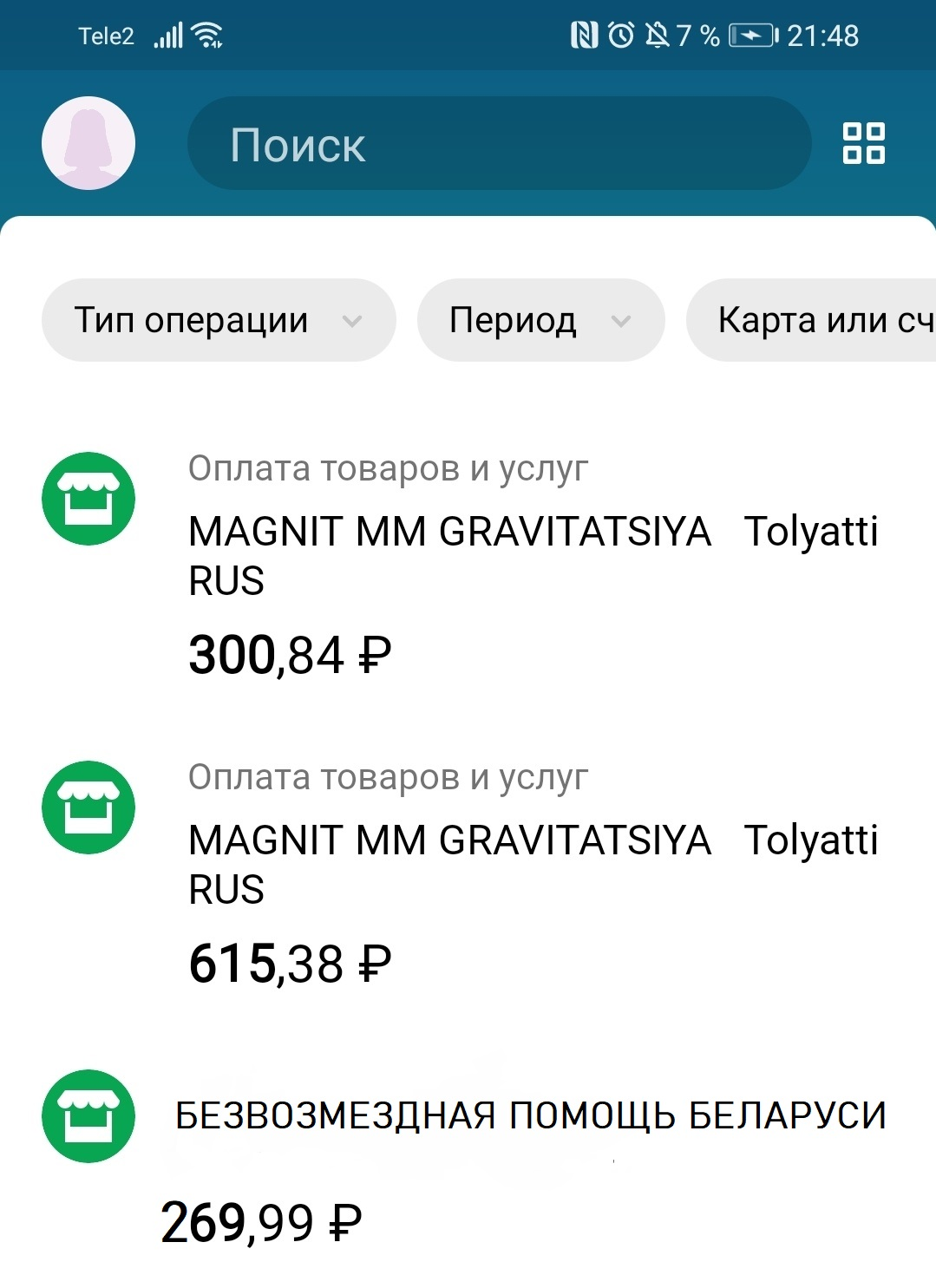Screen dimensions: 936x1288
Task: Open БЕЗВОЗМЕЗДНАЯ ПОМОЩЬ БЕЛАРУСИ transaction
Action: pyautogui.click(x=531, y=1115)
